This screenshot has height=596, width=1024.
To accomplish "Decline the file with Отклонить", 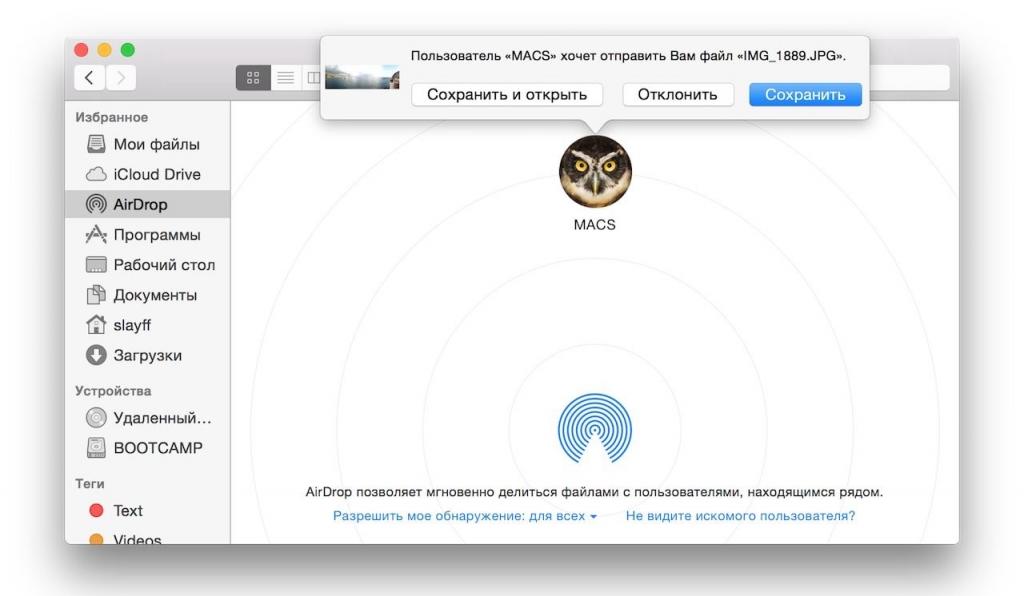I will (677, 95).
